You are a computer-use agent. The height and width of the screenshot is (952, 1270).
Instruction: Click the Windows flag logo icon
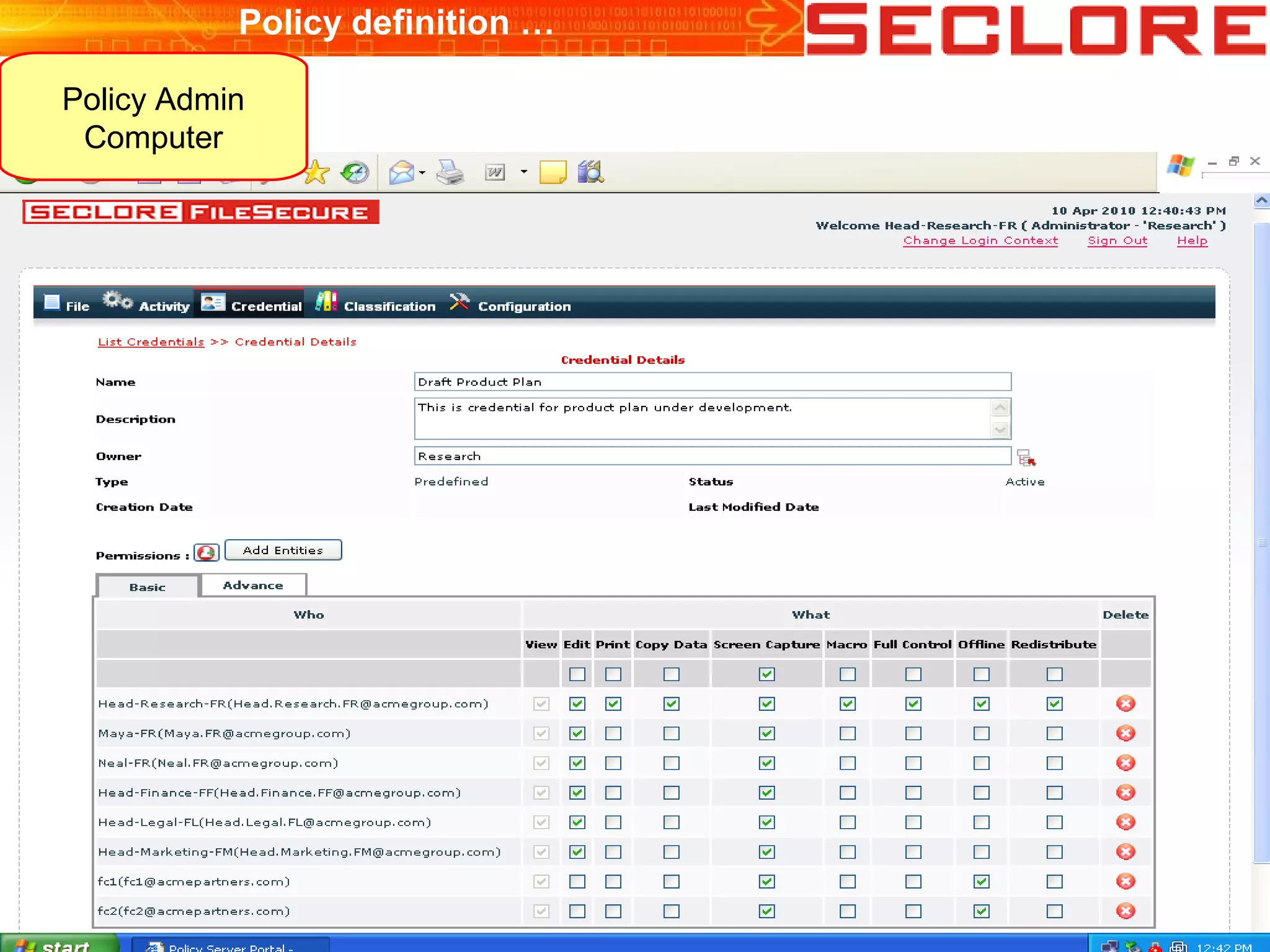[1180, 165]
